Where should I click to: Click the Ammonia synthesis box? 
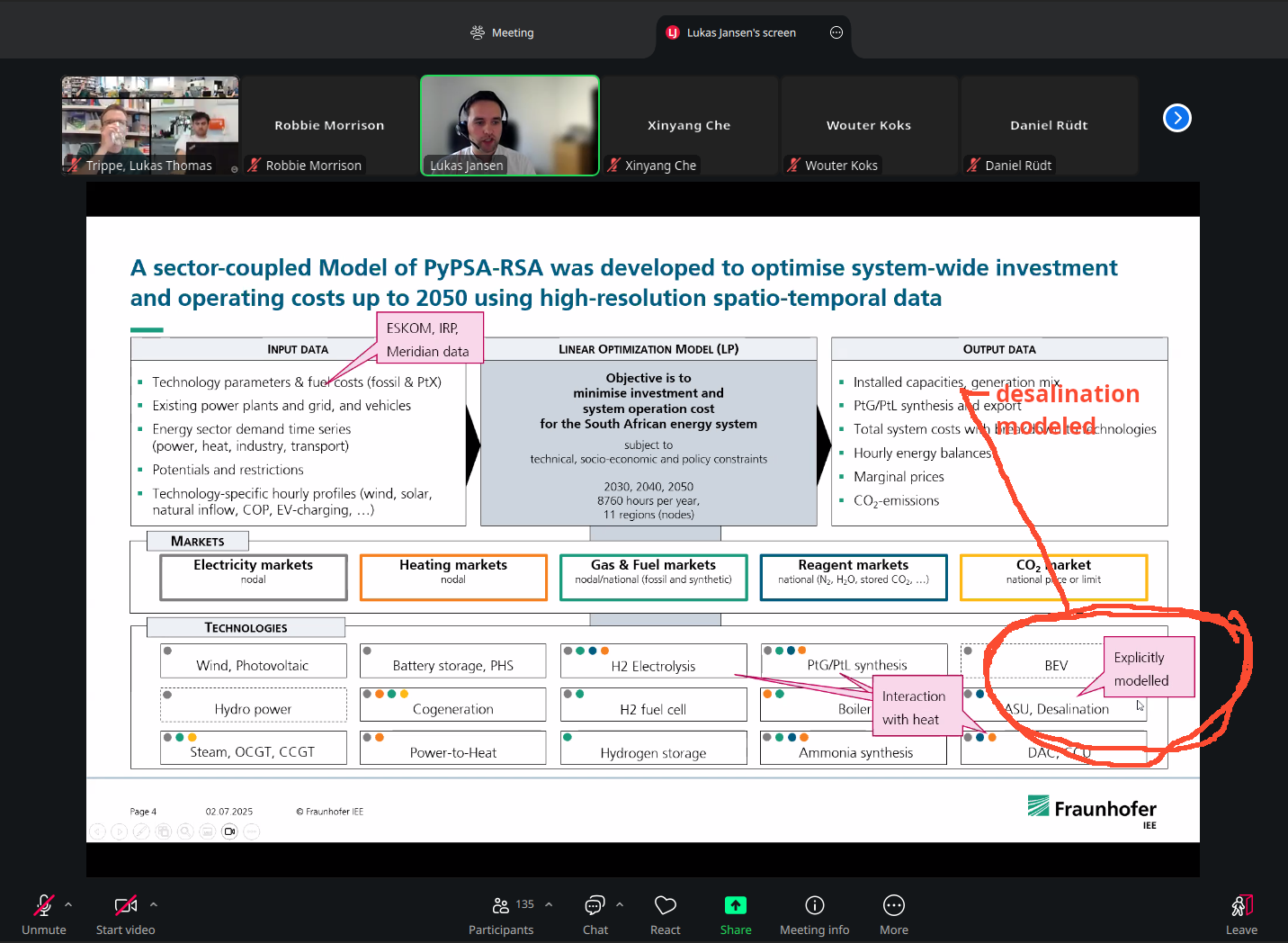click(x=854, y=748)
